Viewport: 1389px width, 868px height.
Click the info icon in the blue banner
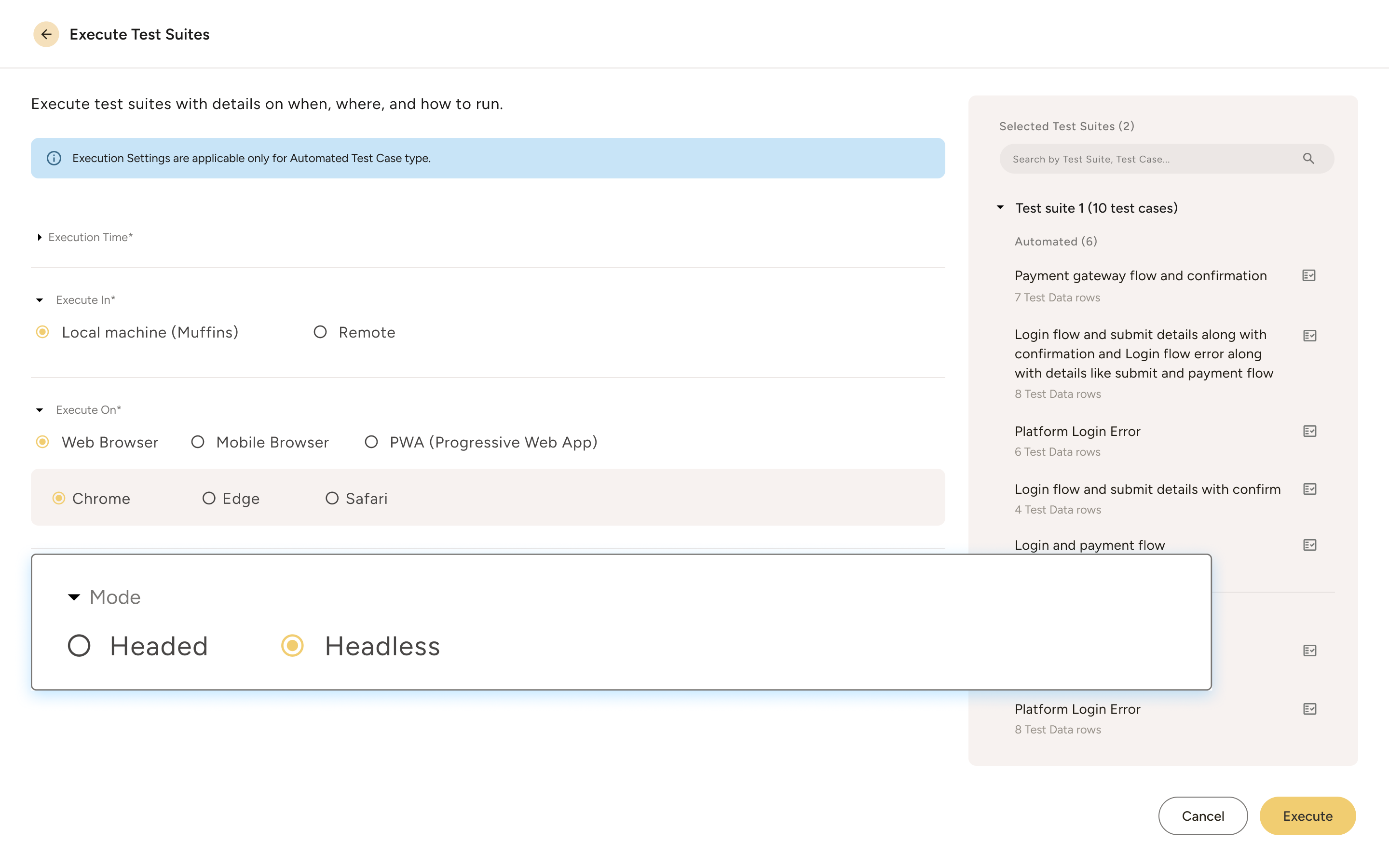tap(54, 158)
